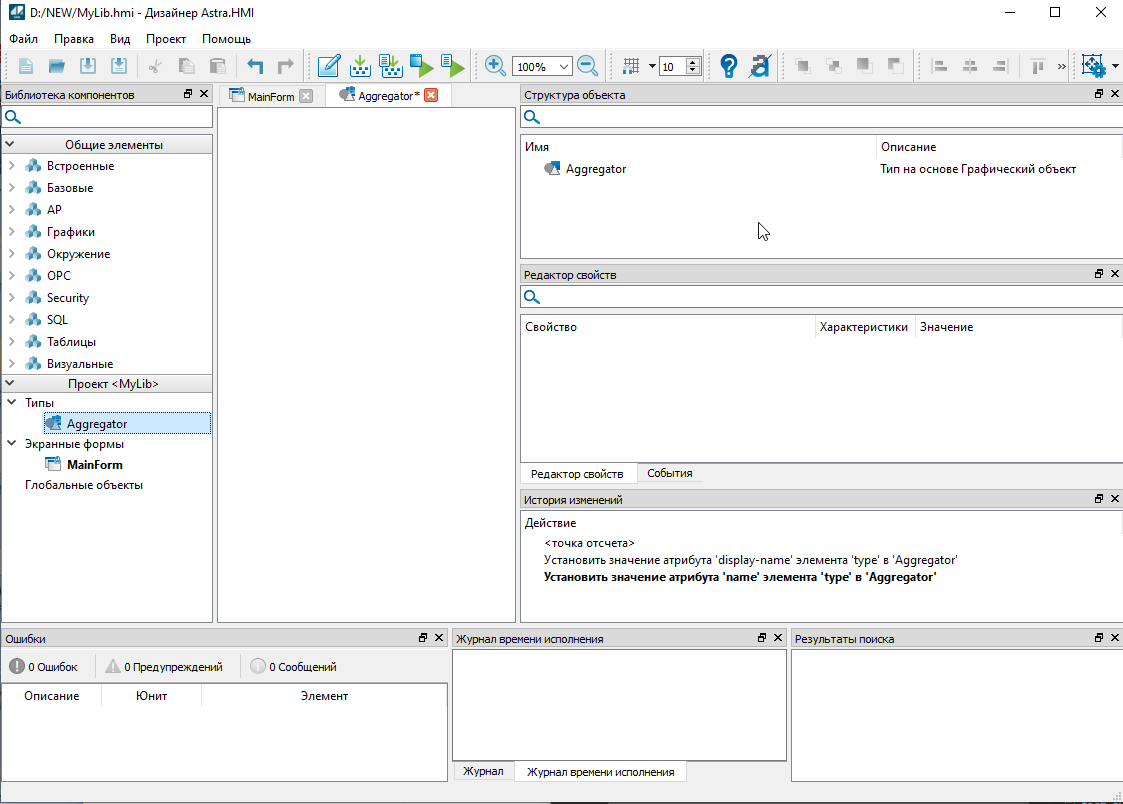This screenshot has width=1123, height=804.
Task: Open the zoom percentage dropdown
Action: pos(564,67)
